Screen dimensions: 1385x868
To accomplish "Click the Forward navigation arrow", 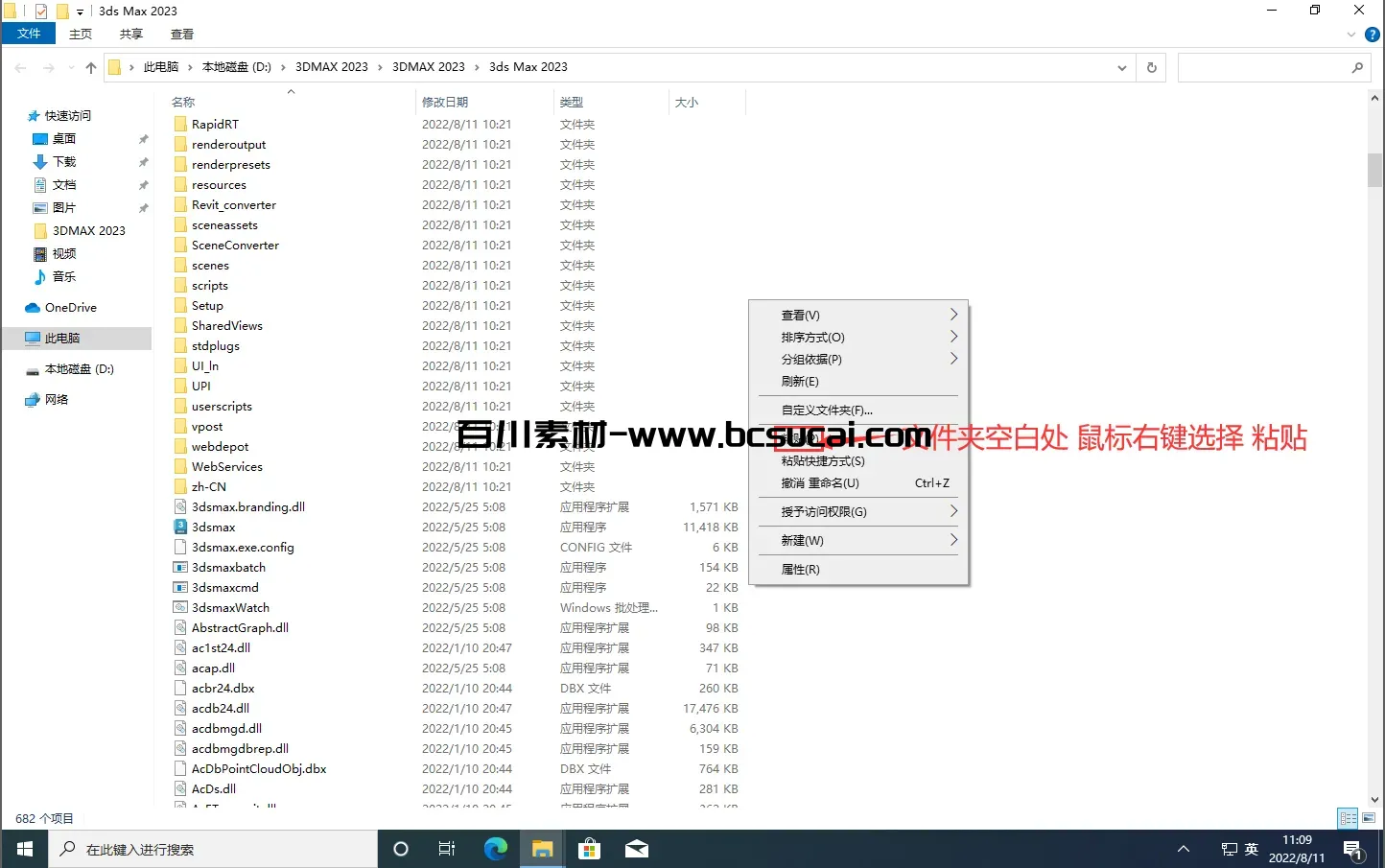I will (49, 67).
